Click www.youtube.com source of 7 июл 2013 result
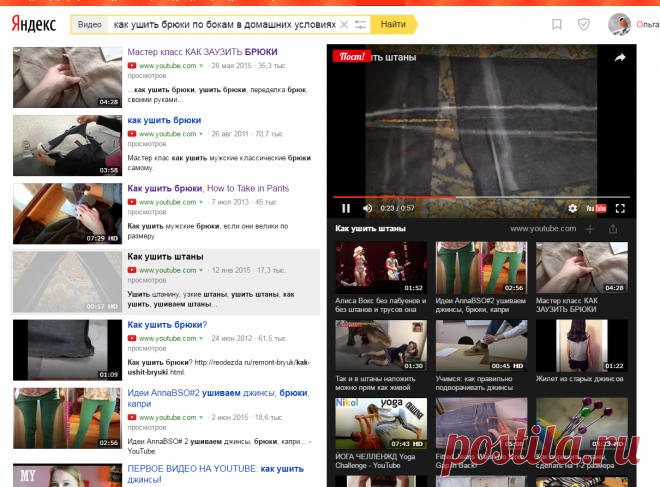660x487 pixels. click(x=168, y=202)
